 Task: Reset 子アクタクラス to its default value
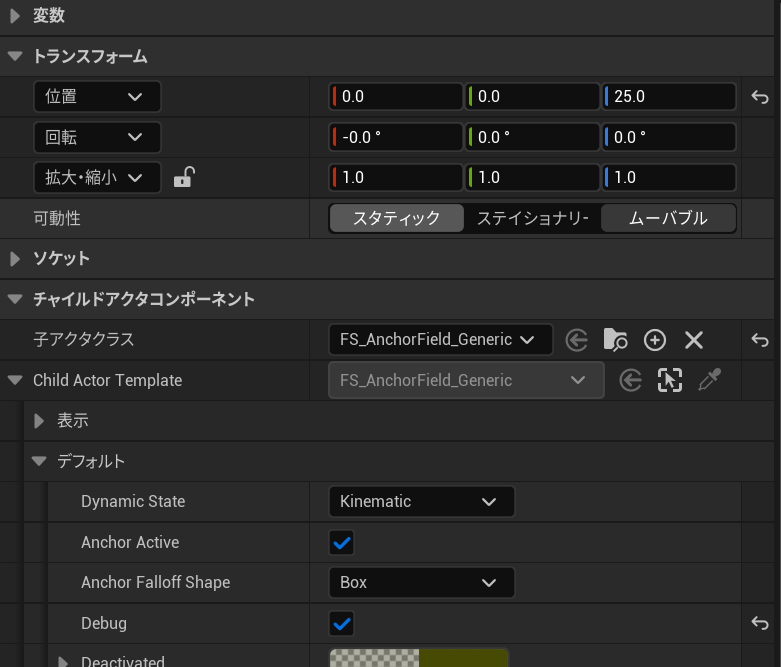[x=759, y=340]
